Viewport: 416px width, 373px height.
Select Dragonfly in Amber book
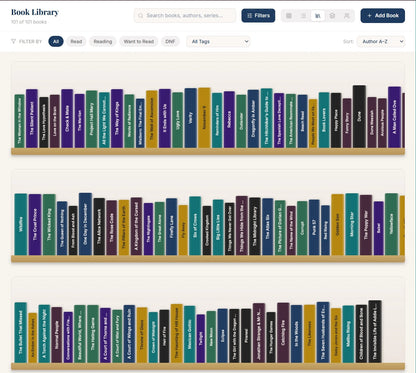click(253, 119)
